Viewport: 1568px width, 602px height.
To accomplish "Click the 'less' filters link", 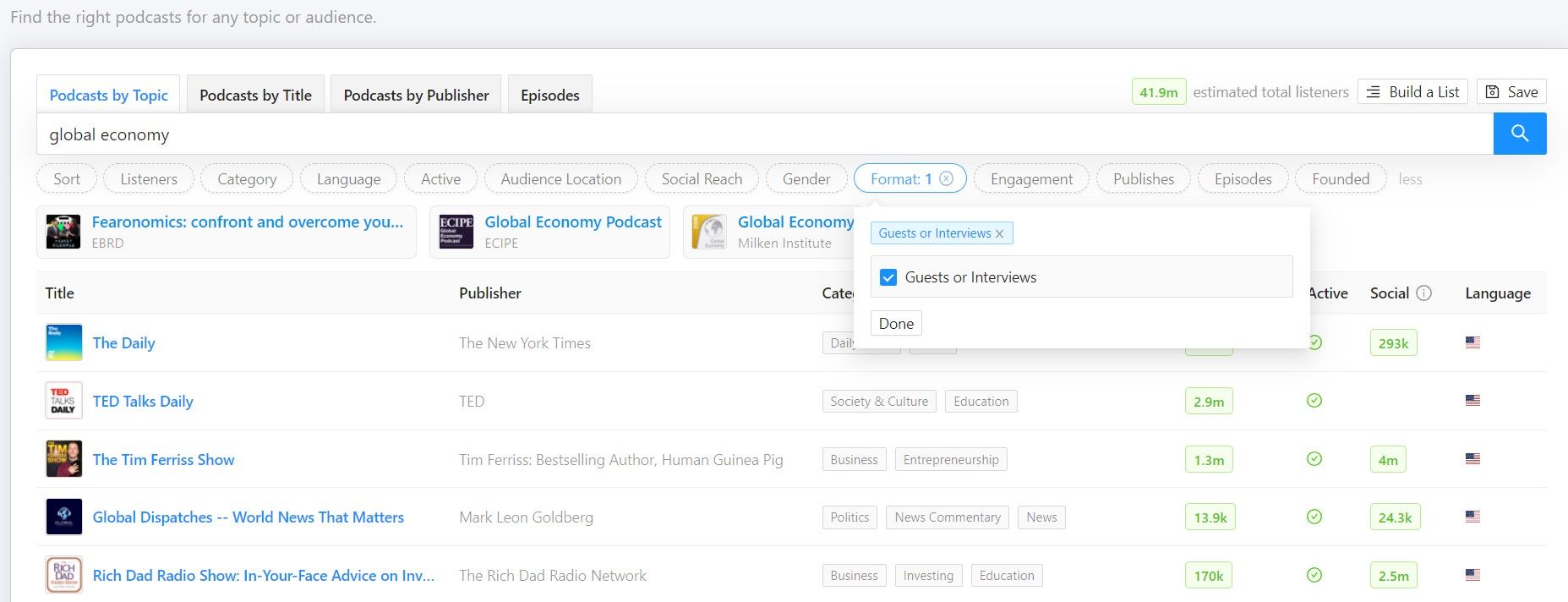I will point(1410,179).
